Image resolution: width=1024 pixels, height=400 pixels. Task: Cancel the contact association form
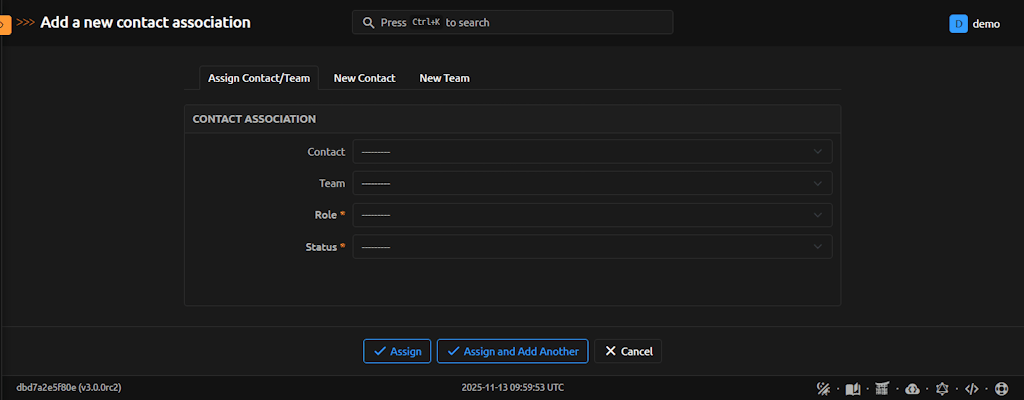tap(628, 351)
